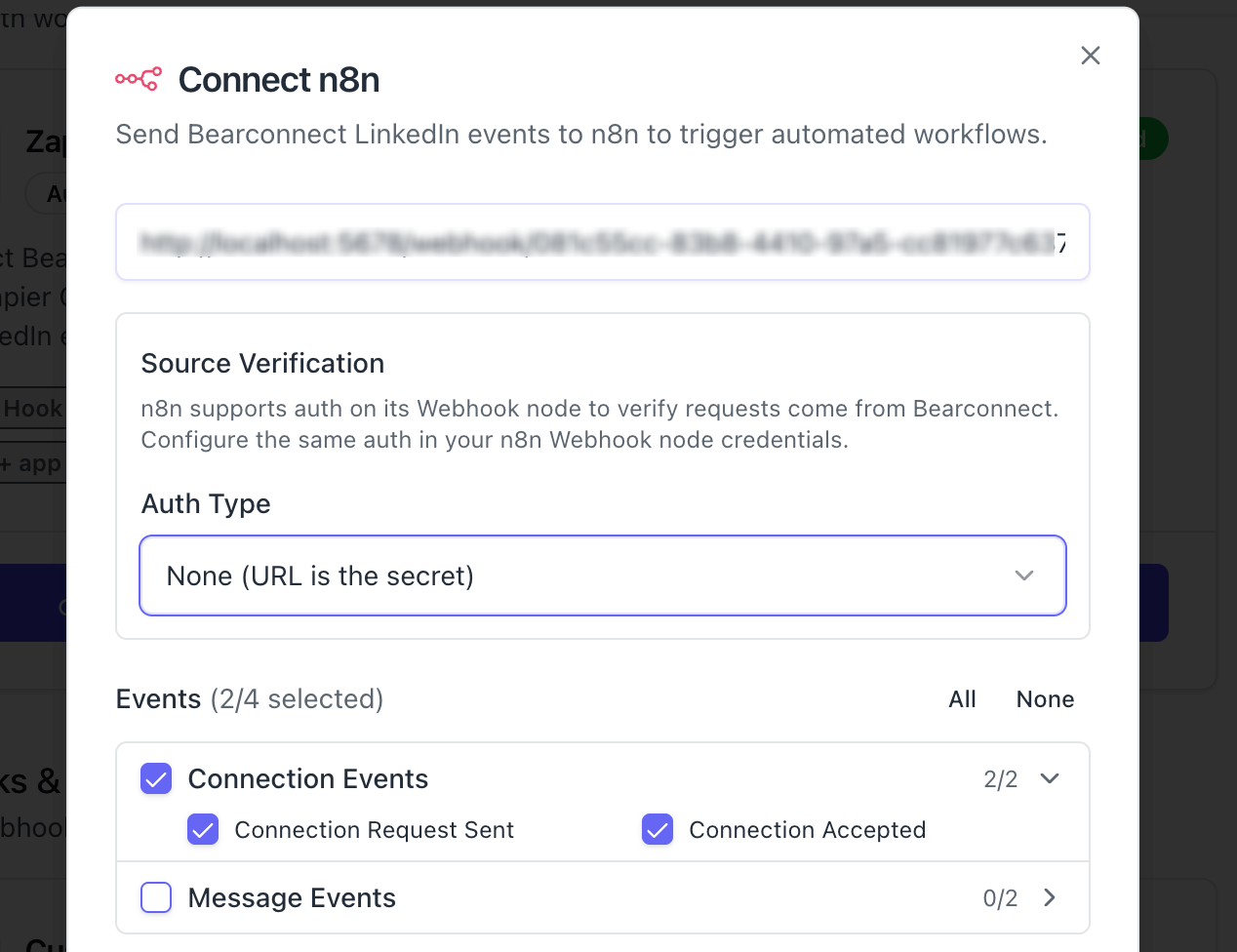Open the None (URL is the secret) selector

click(x=603, y=575)
